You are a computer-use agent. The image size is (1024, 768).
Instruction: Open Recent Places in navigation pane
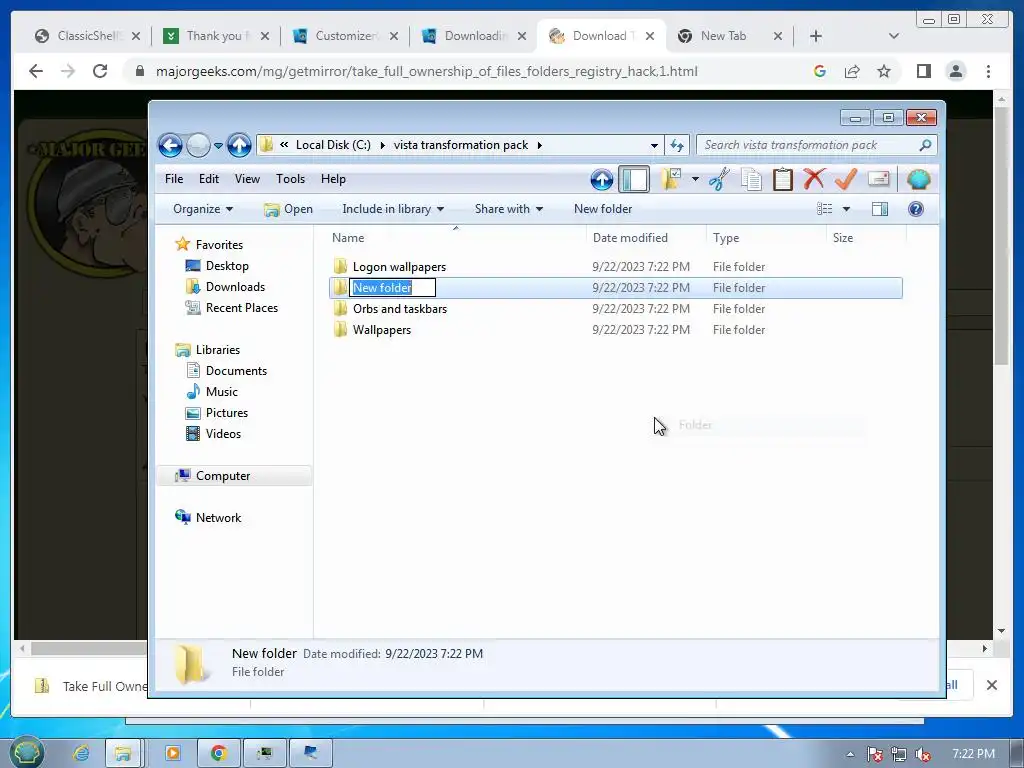pyautogui.click(x=242, y=308)
